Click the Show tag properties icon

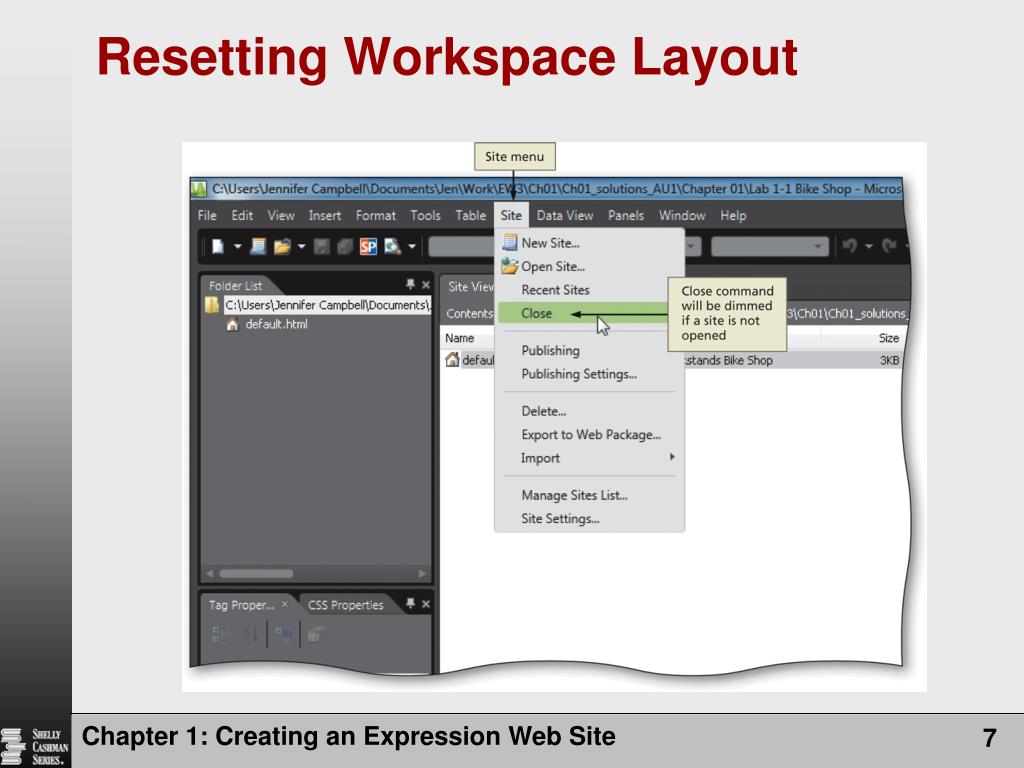tap(316, 634)
